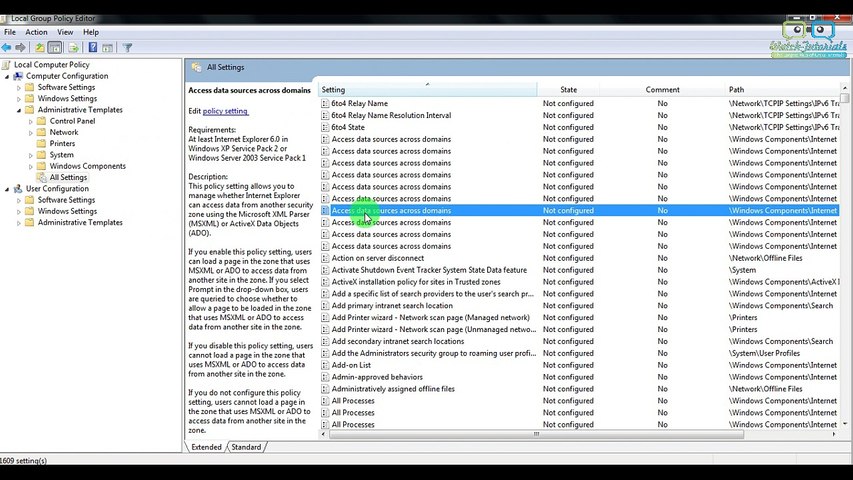Sort by the Setting column header
The height and width of the screenshot is (480, 853).
point(428,90)
